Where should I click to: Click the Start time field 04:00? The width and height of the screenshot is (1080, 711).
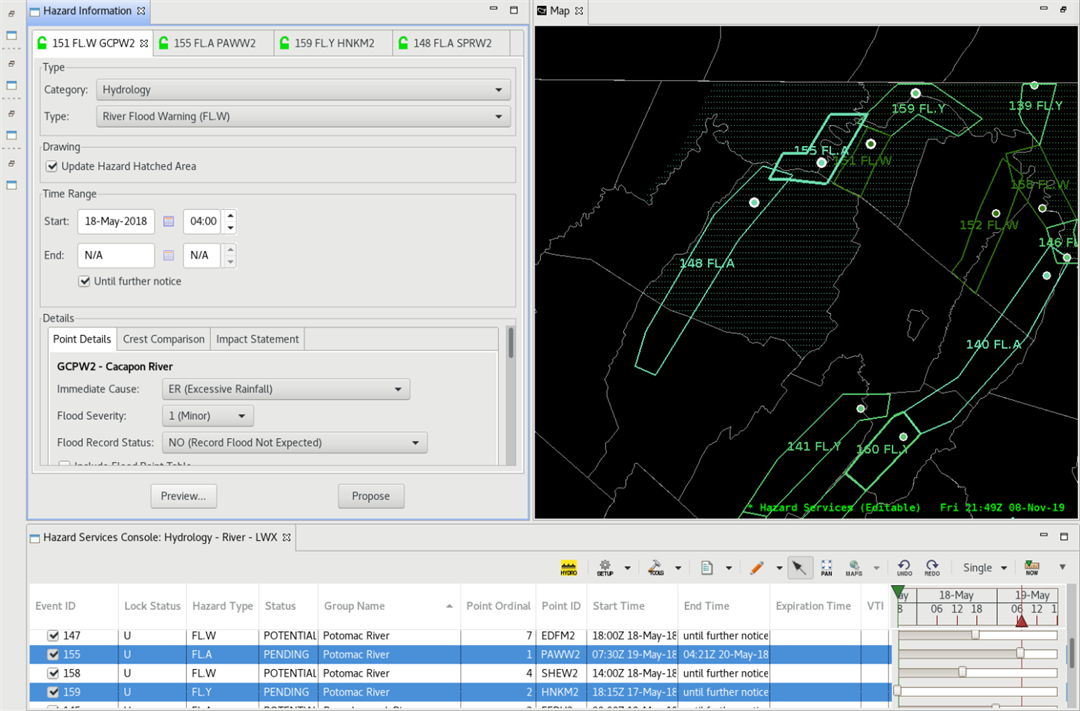(x=203, y=221)
